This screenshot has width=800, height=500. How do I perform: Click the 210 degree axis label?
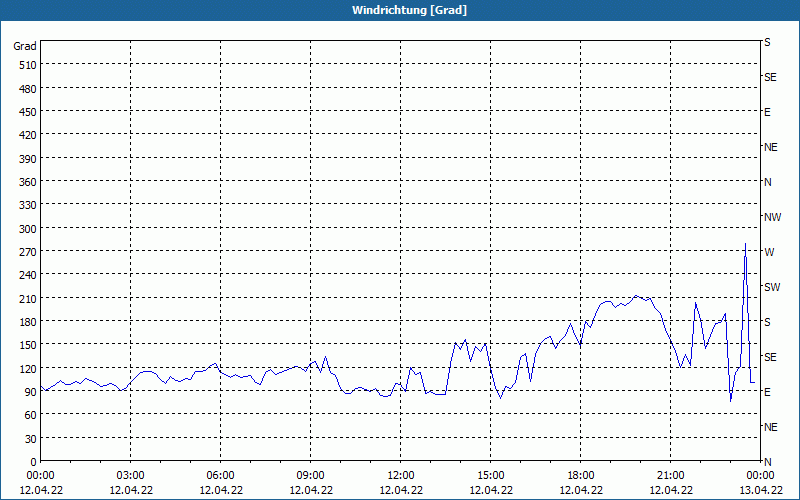28,298
